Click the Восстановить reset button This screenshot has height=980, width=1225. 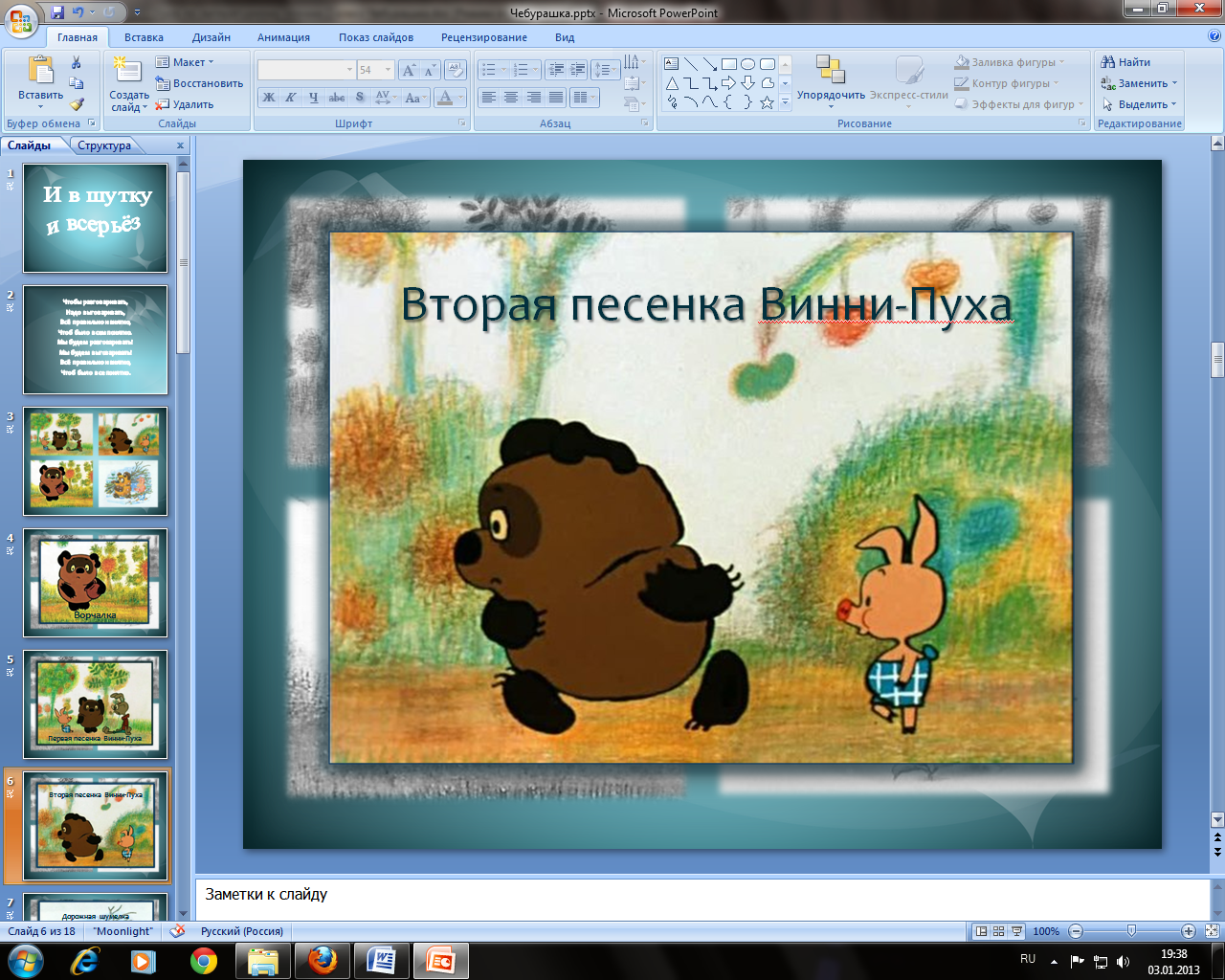coord(200,83)
